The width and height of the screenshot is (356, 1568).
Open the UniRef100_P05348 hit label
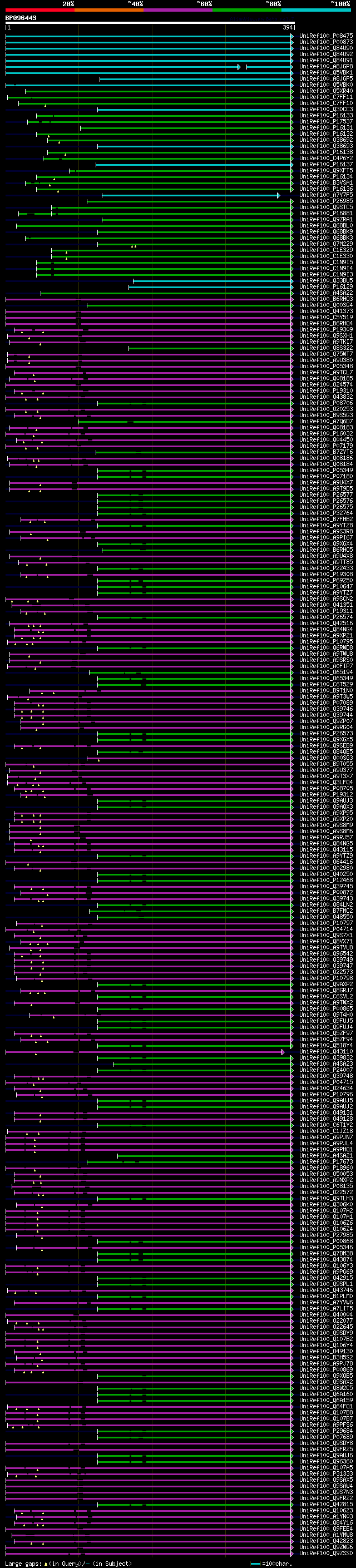(x=325, y=367)
